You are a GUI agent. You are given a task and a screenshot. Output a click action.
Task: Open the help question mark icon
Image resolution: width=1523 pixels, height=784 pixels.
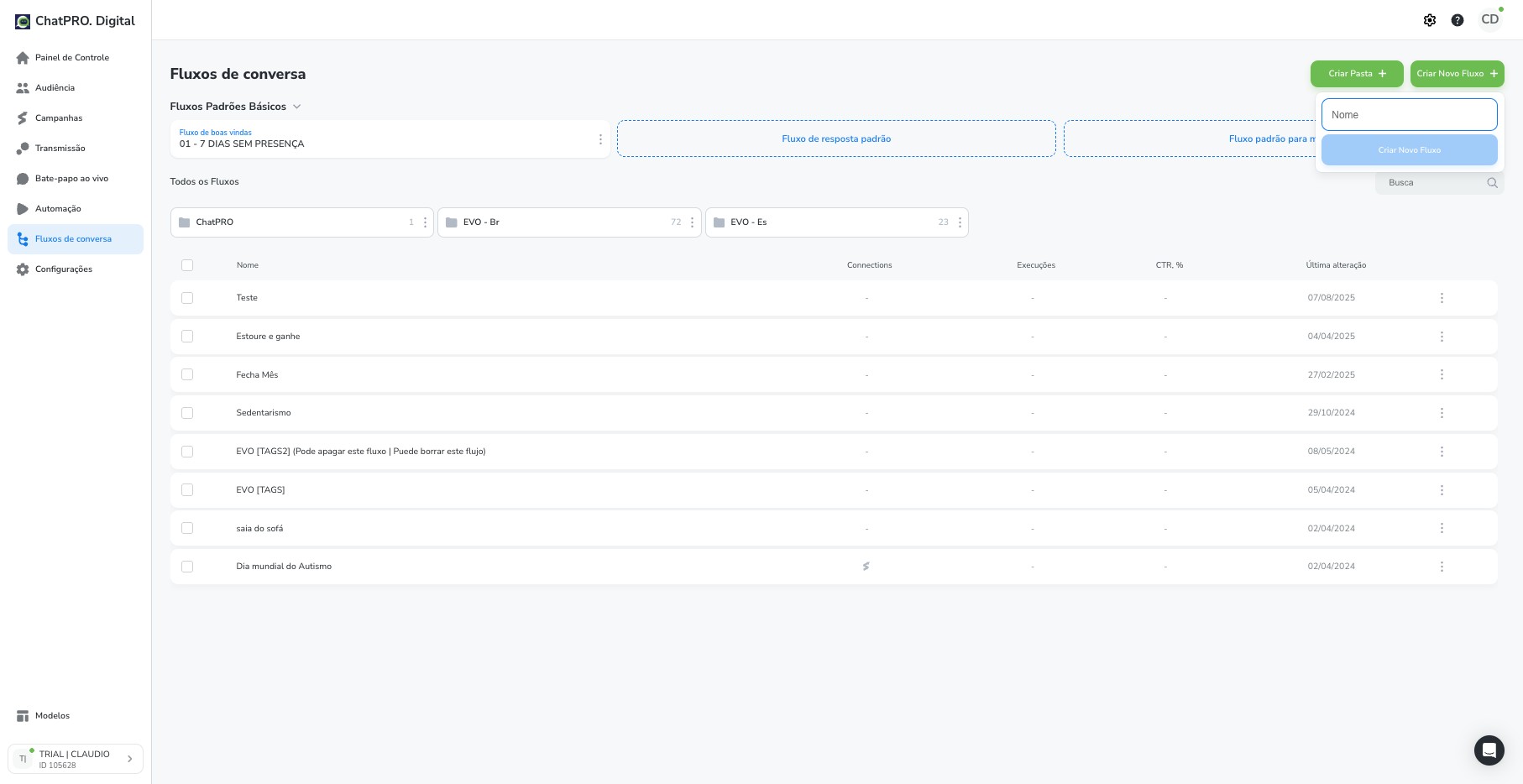[x=1458, y=20]
